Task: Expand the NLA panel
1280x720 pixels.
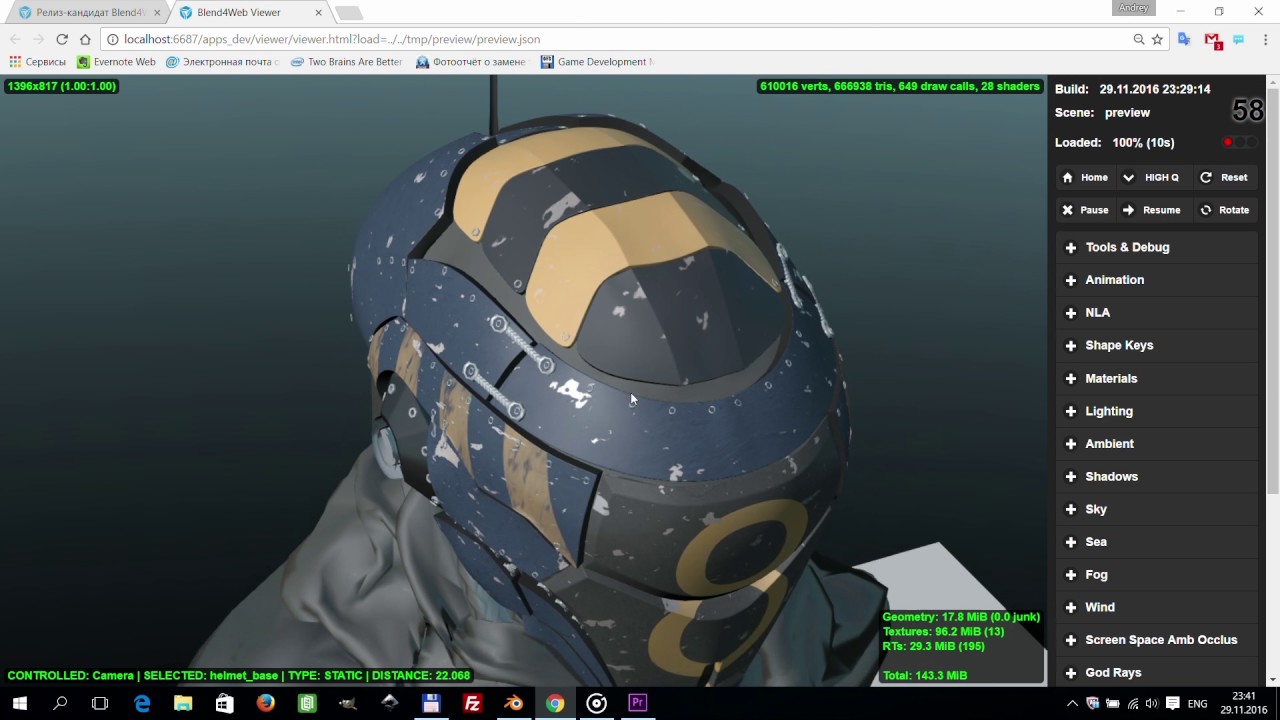Action: click(x=1157, y=312)
